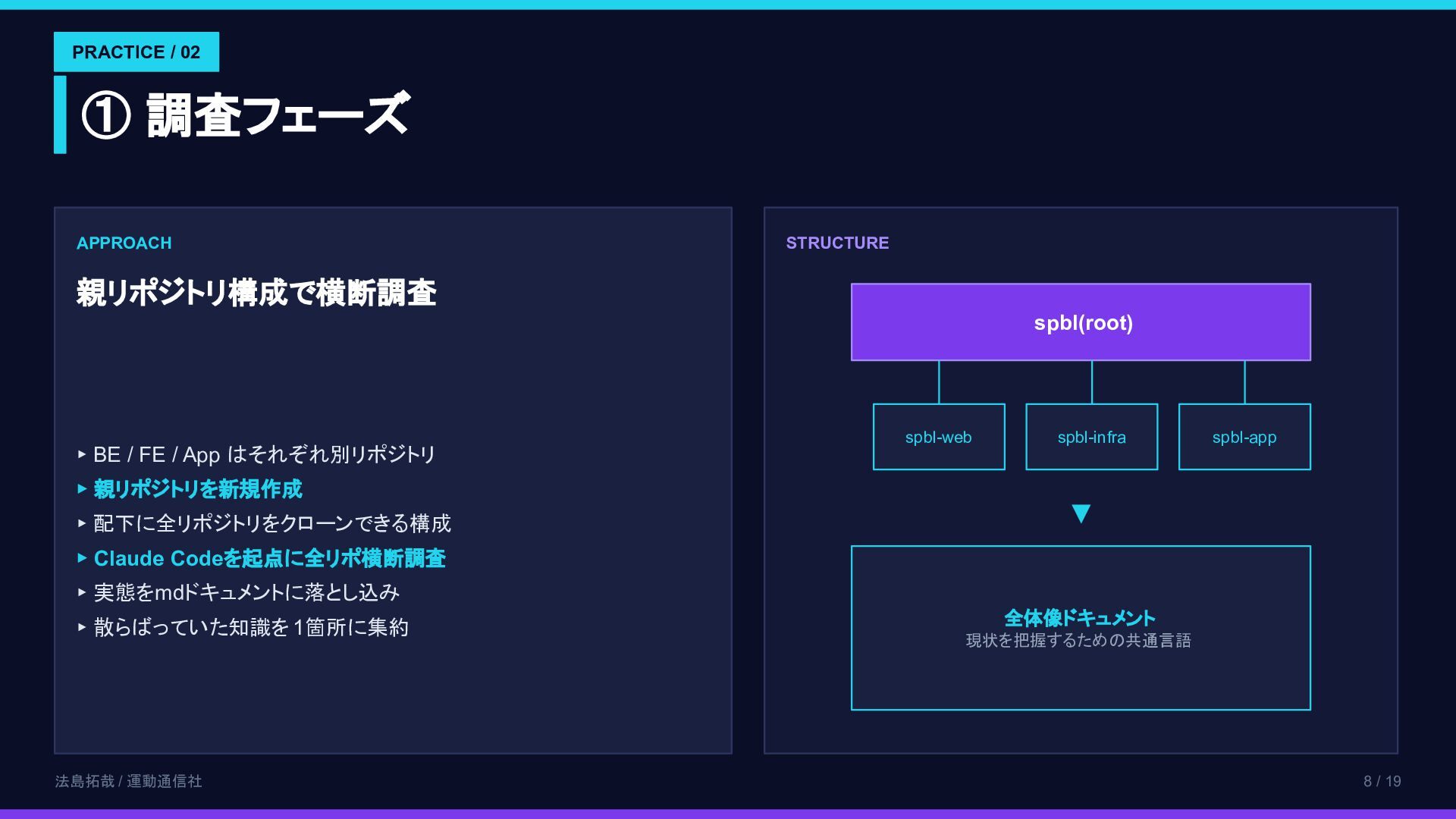This screenshot has width=1456, height=819.
Task: Click bullet arrow before 実態をmdドキュメント line
Action: [x=82, y=593]
